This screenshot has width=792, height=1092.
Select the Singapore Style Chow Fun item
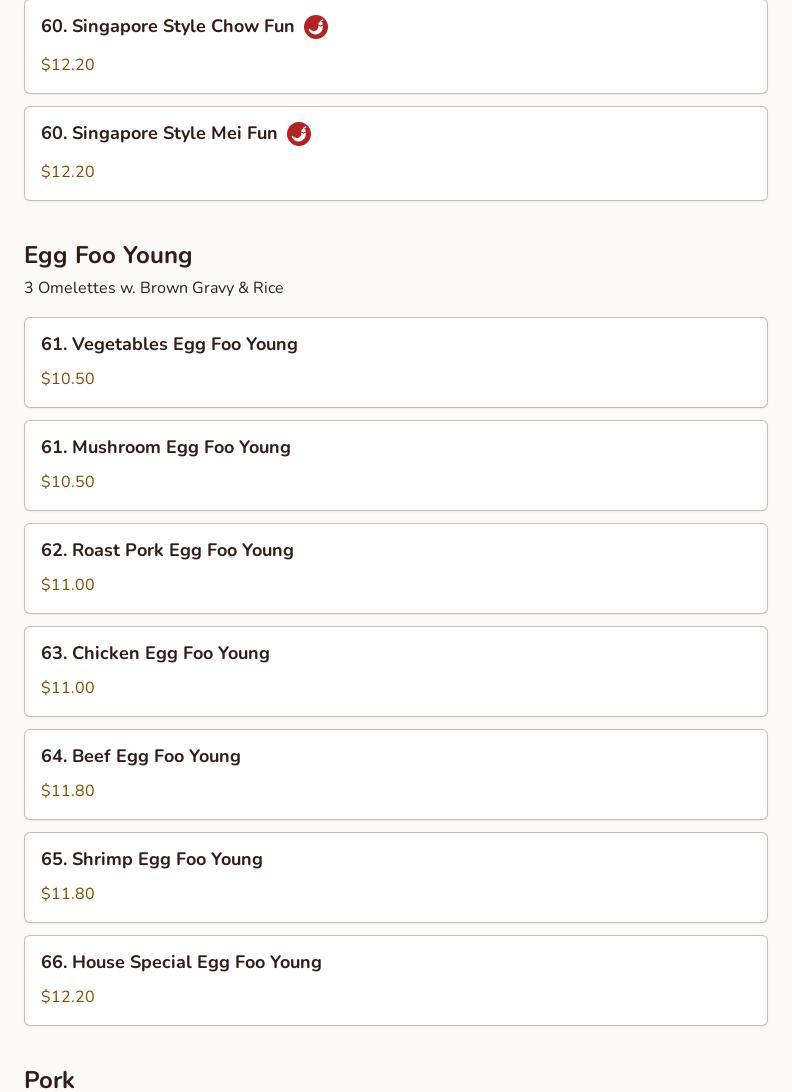168,27
